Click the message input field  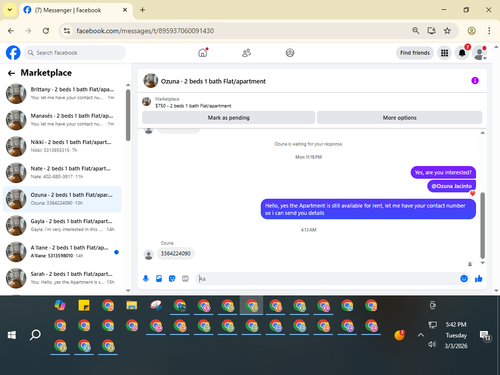coord(327,279)
